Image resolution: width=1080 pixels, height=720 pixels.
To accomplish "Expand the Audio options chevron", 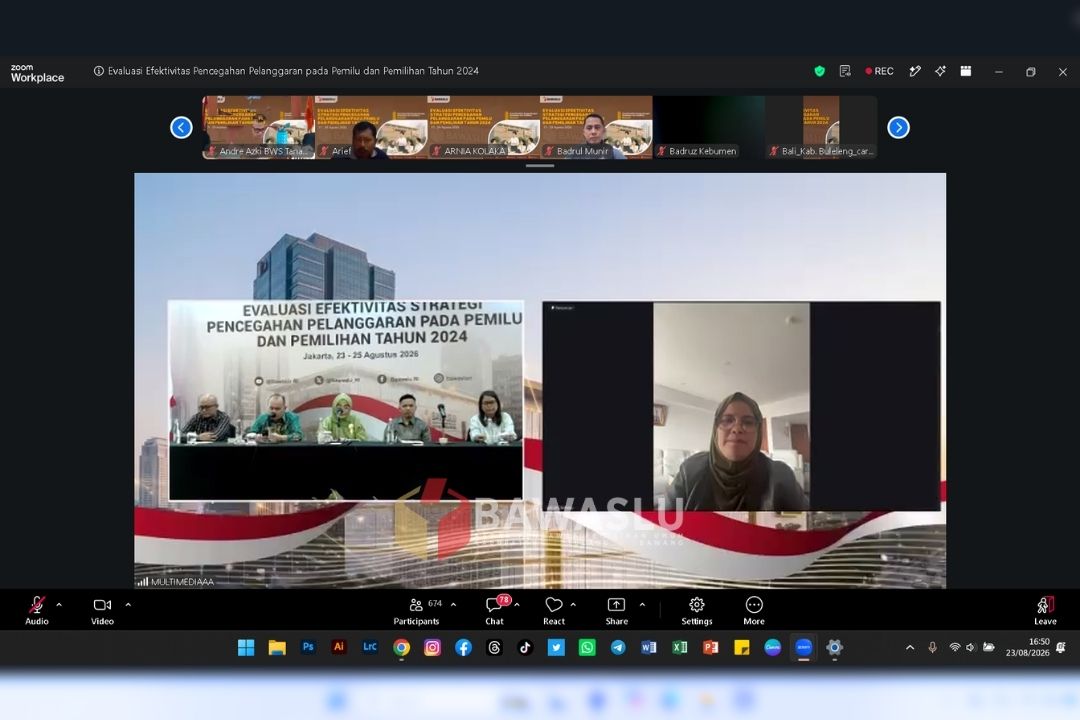I will (59, 605).
